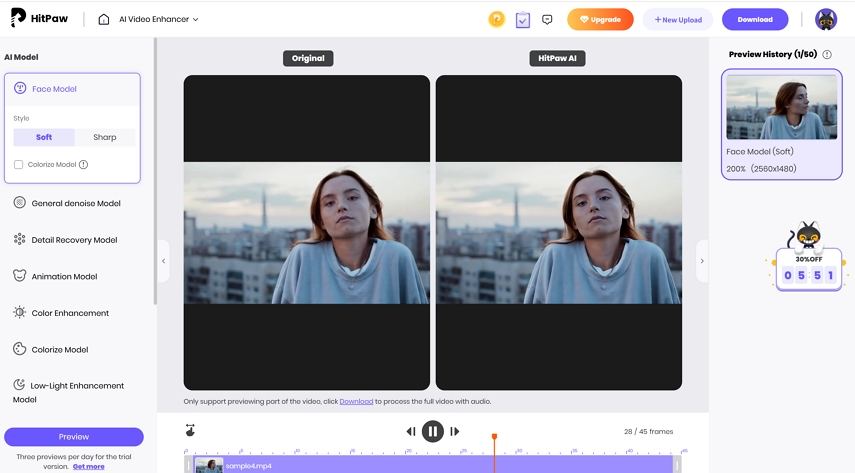This screenshot has height=473, width=855.
Task: Enable the Colorize Model checkbox
Action: [x=19, y=164]
